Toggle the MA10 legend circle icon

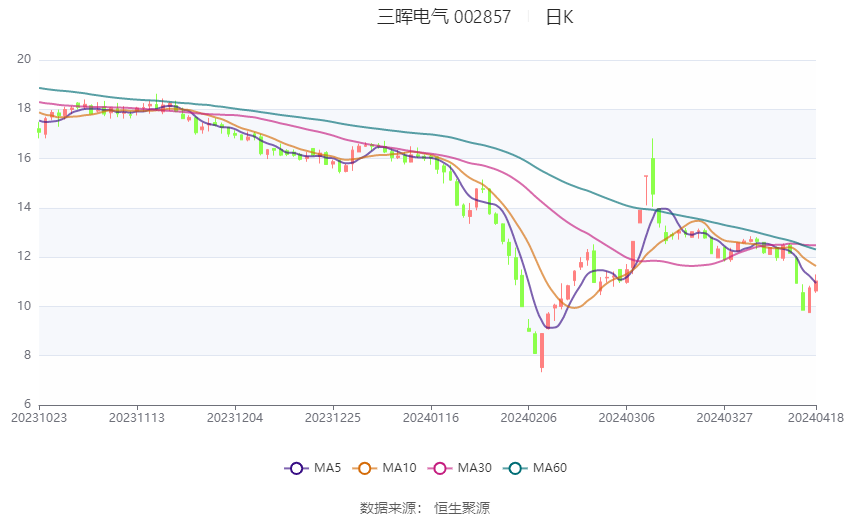(365, 468)
